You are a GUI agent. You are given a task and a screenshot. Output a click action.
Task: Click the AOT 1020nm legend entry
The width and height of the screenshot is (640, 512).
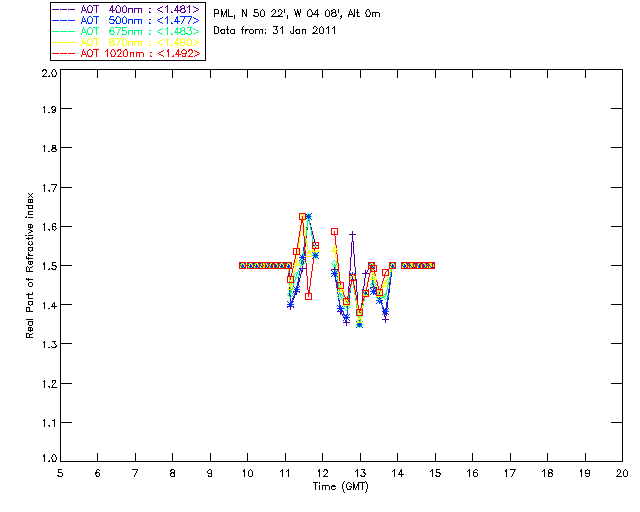pos(126,53)
